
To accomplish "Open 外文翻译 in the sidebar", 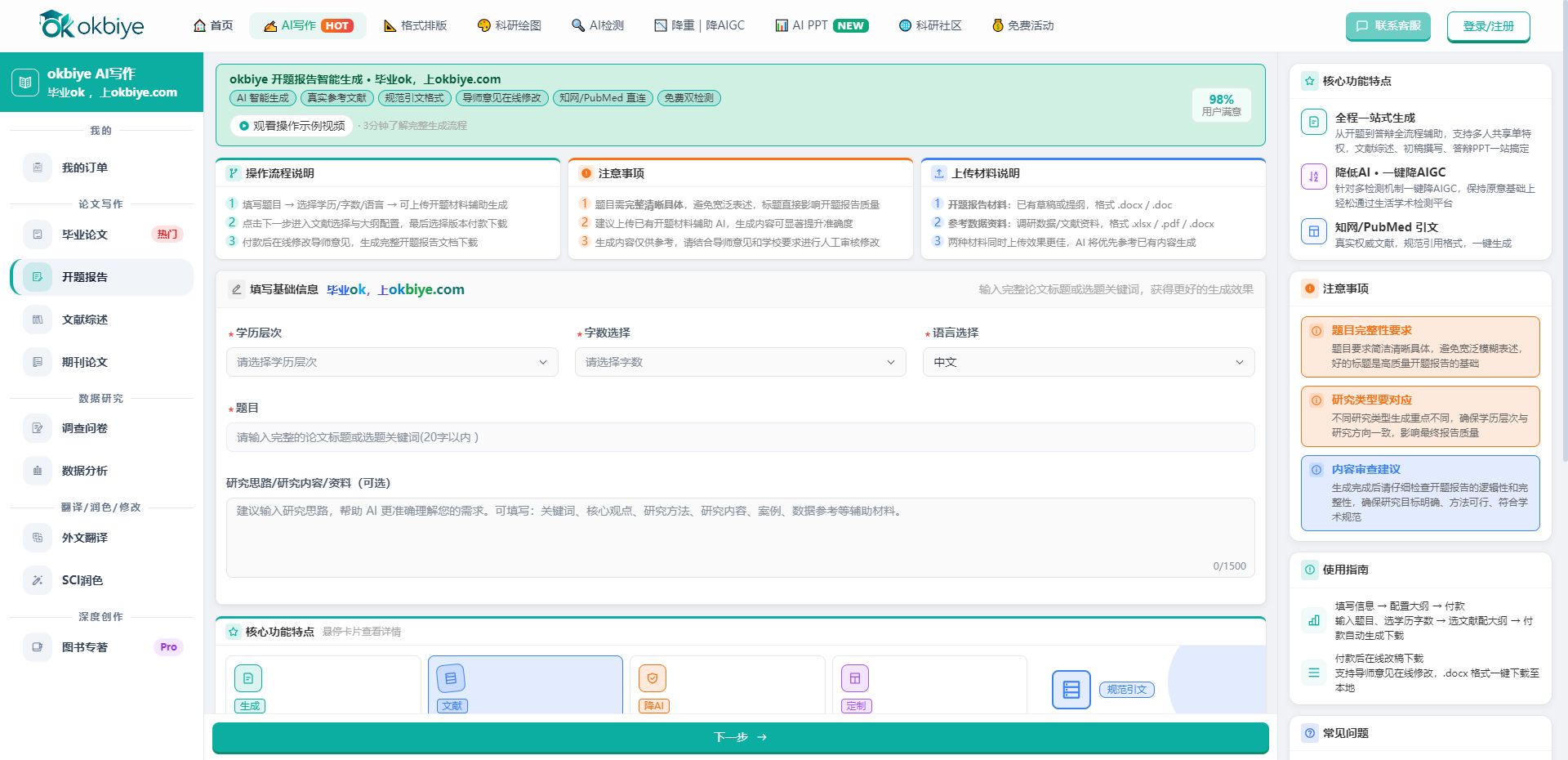I will (102, 538).
